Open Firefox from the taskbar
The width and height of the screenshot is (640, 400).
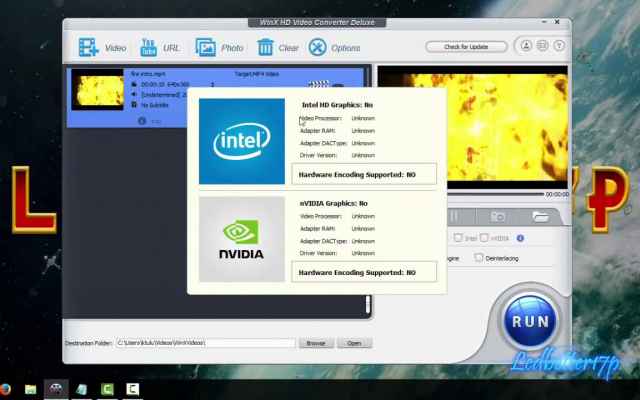click(4, 389)
